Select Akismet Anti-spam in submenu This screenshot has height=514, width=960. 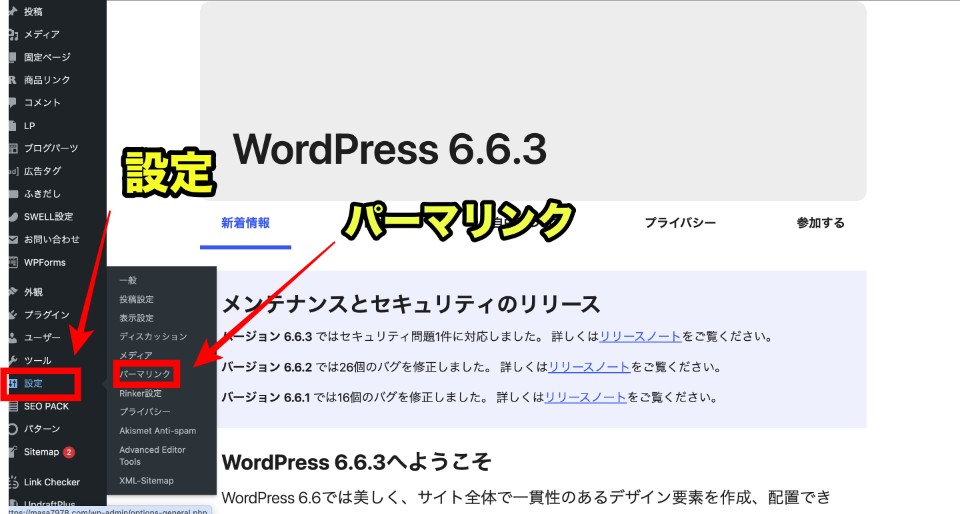pyautogui.click(x=158, y=431)
